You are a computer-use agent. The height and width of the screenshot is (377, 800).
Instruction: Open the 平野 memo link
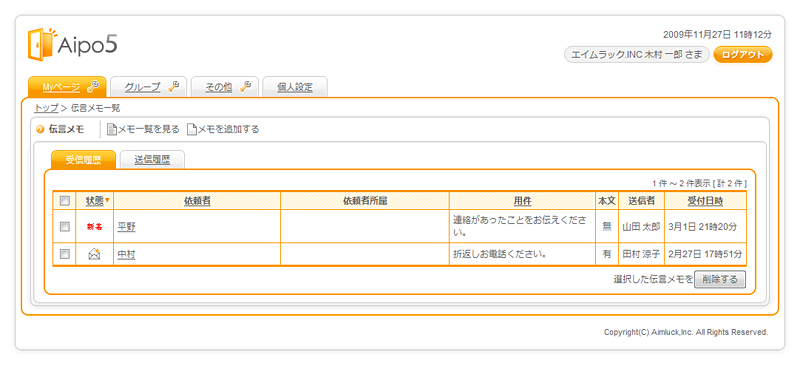(127, 227)
